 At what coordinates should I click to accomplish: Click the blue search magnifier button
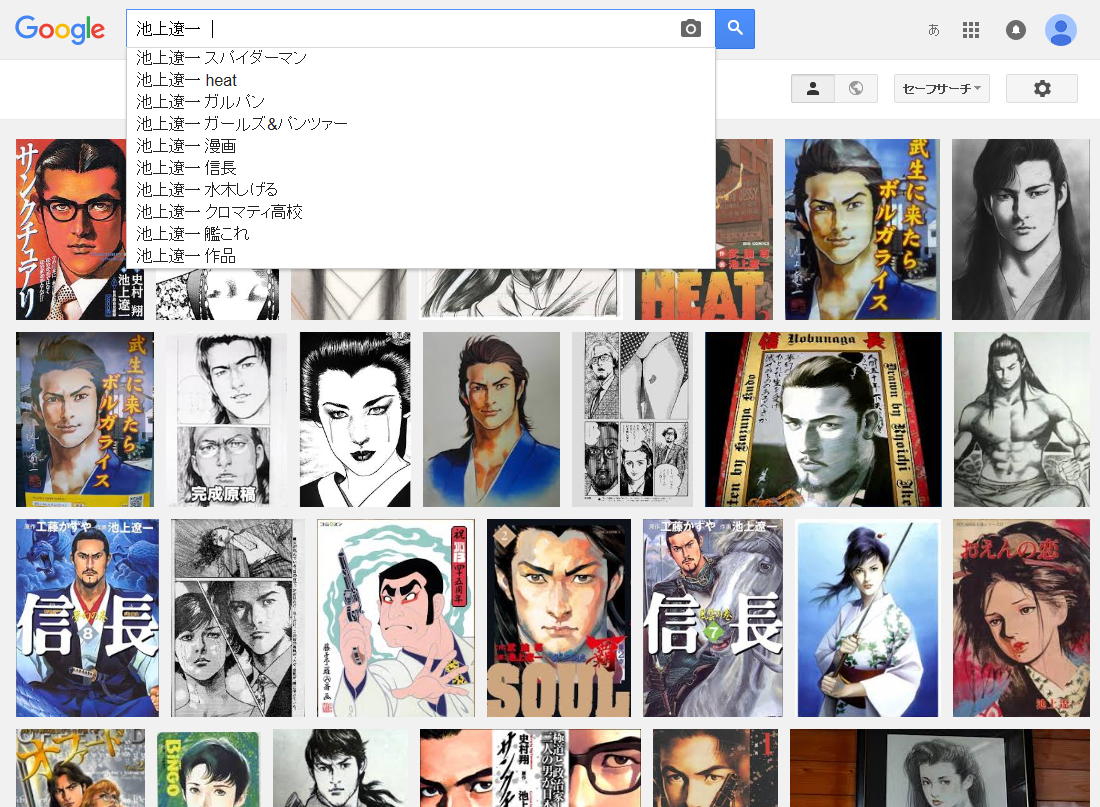tap(735, 29)
